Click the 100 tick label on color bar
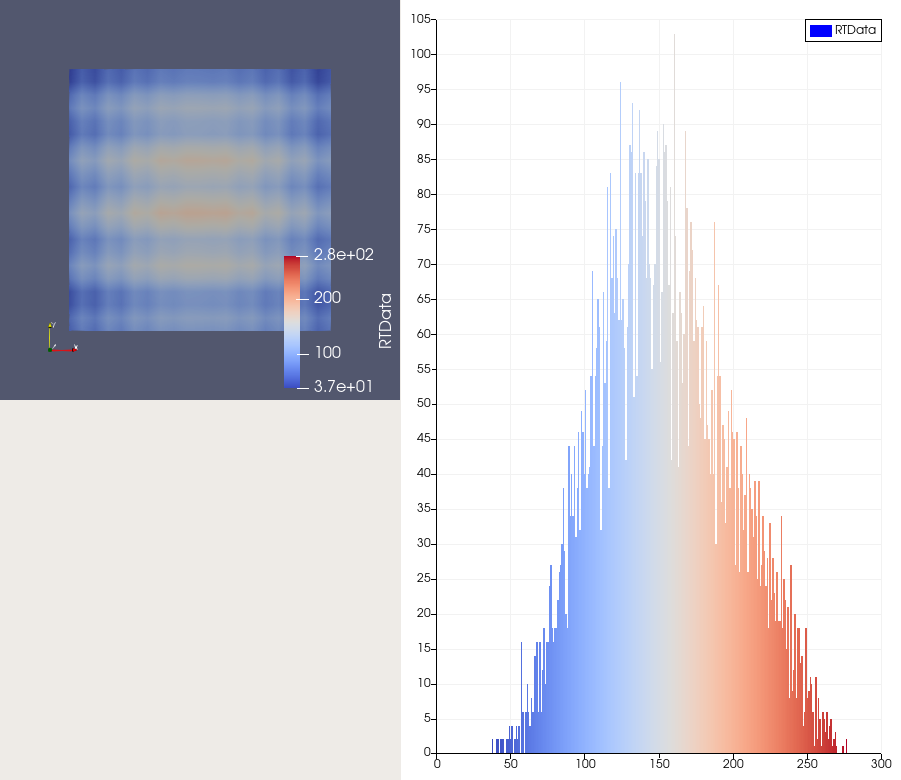 tap(327, 352)
